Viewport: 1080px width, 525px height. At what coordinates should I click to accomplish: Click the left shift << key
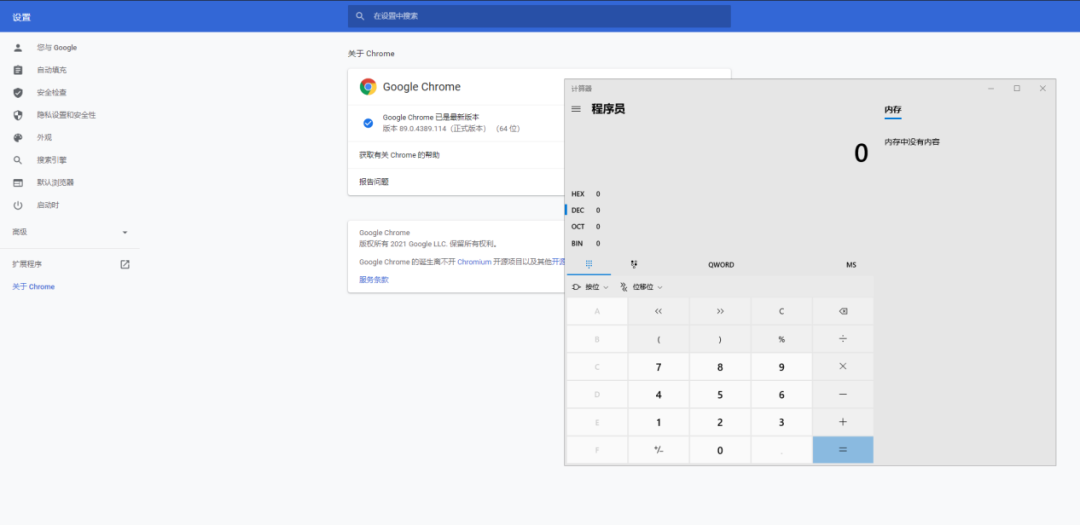coord(658,311)
